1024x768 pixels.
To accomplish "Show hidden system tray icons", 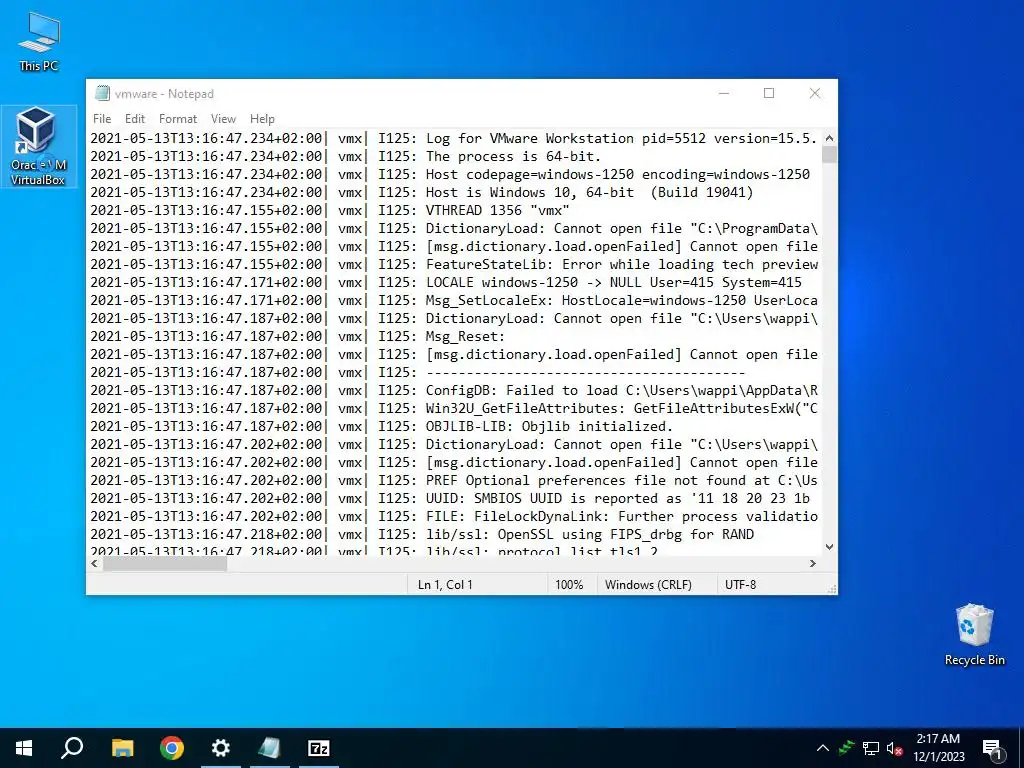I will pos(823,748).
